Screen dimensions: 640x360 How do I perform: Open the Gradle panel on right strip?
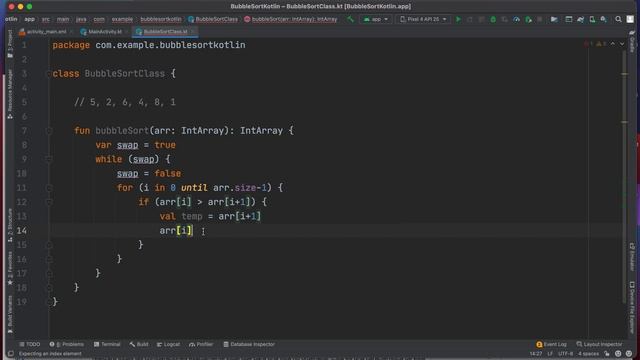632,41
